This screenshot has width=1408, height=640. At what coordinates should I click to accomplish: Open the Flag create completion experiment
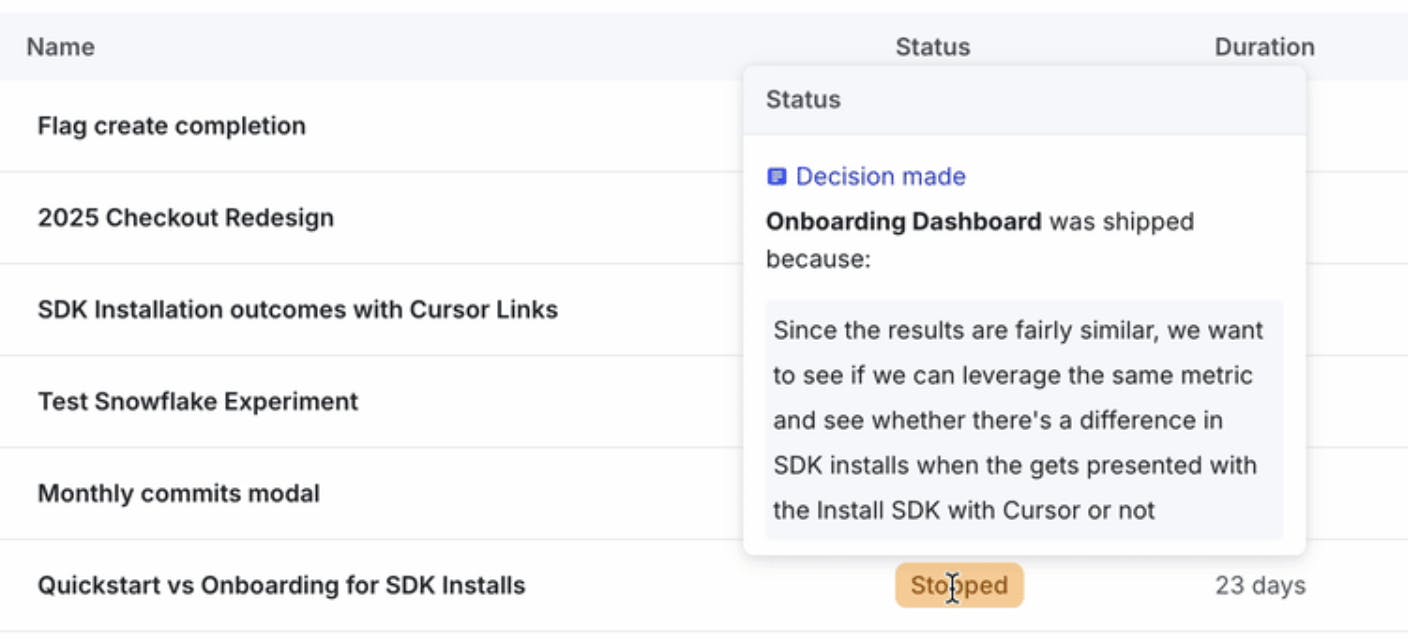click(x=172, y=126)
